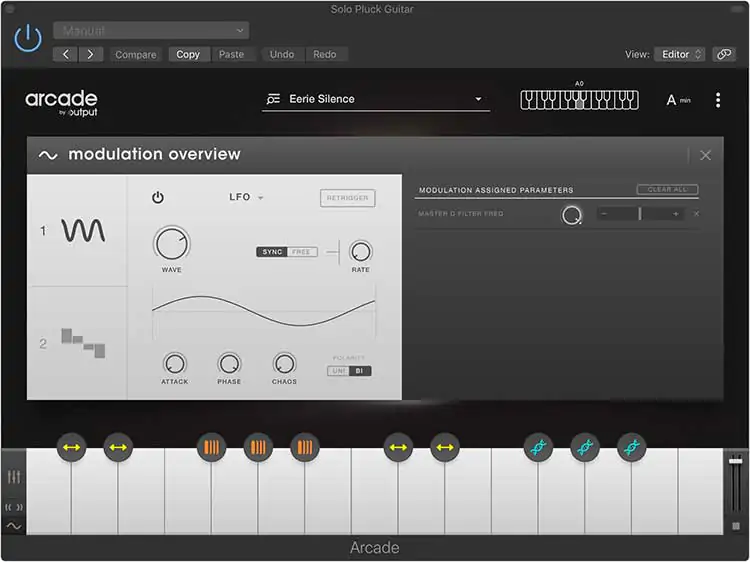The height and width of the screenshot is (562, 750).
Task: Close the modulation overview panel
Action: click(x=706, y=155)
